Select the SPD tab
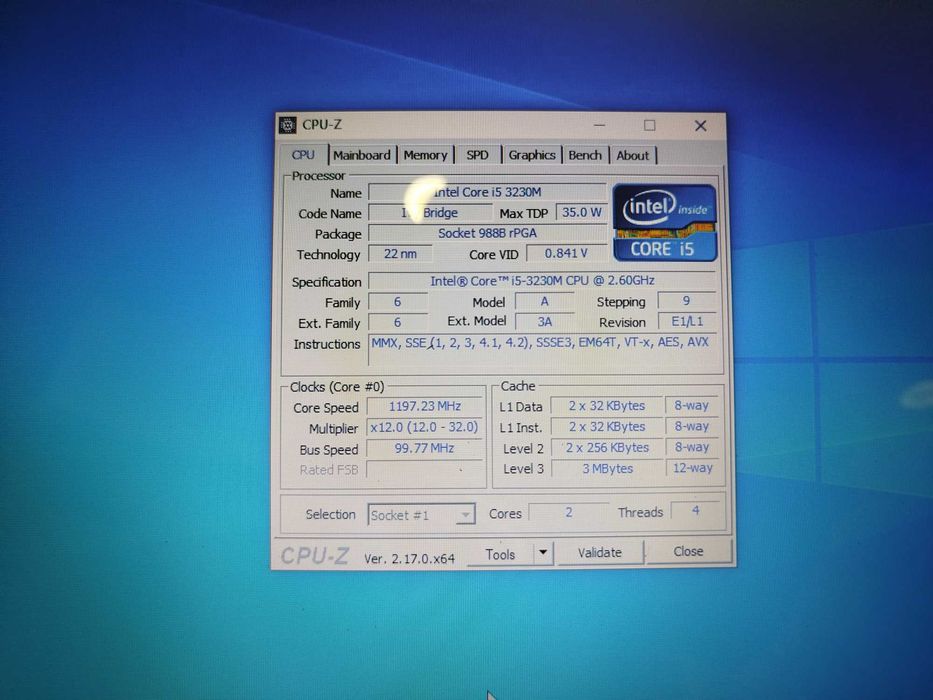The height and width of the screenshot is (700, 933). click(x=478, y=155)
